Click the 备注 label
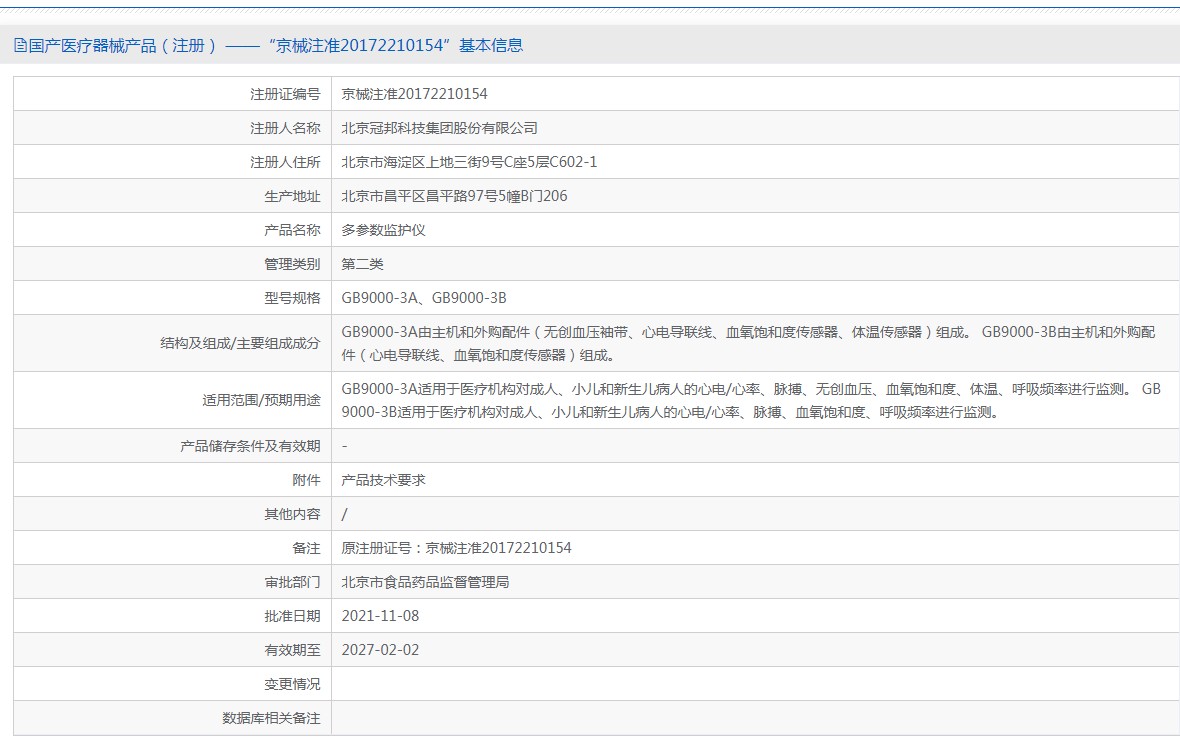The image size is (1180, 739). point(306,548)
